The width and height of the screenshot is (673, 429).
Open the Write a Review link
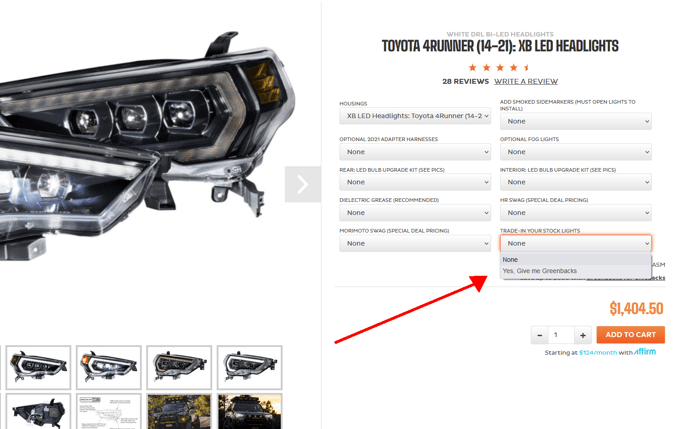pos(526,82)
